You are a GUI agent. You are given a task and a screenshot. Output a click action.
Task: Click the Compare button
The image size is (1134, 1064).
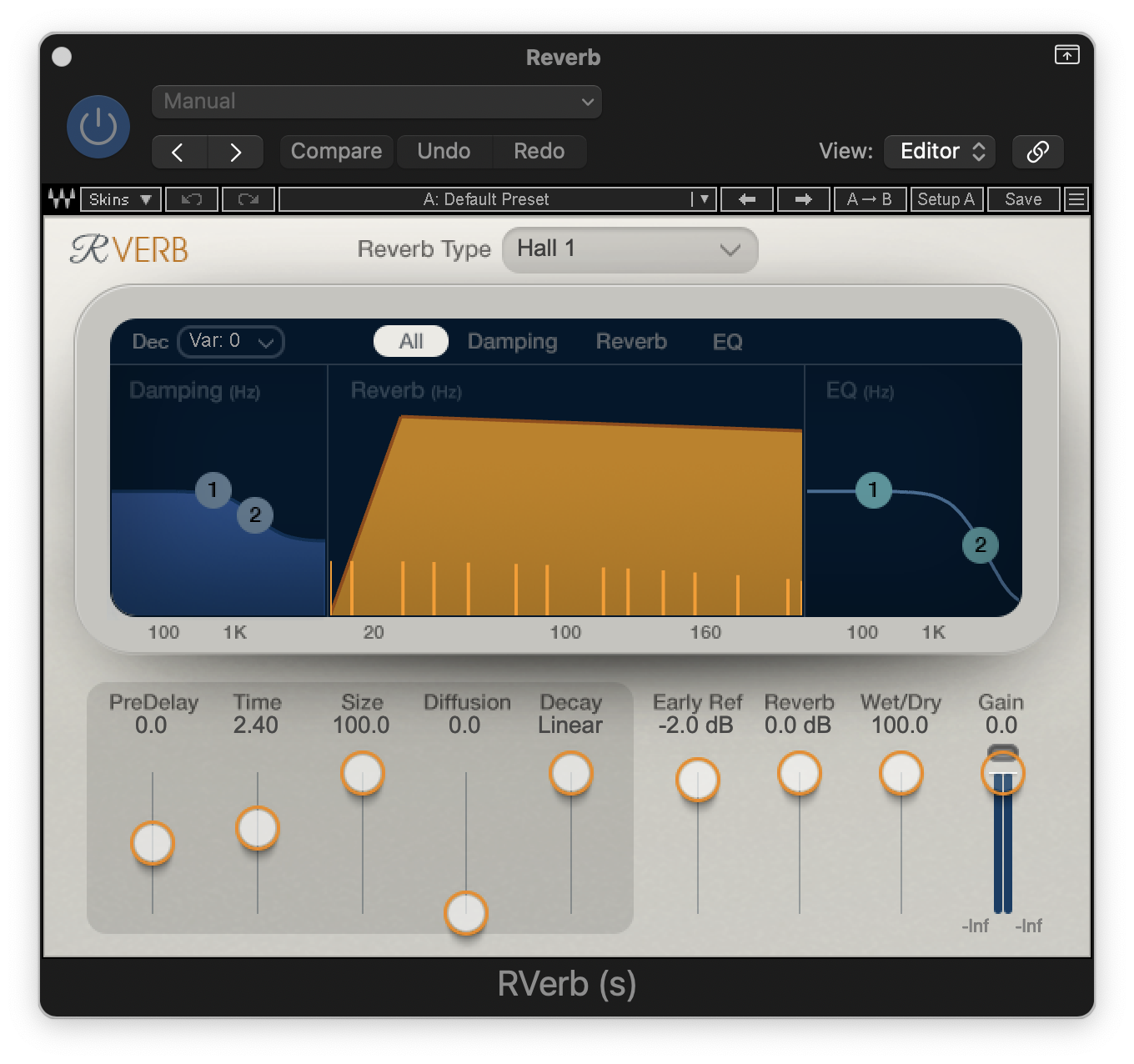coord(336,152)
